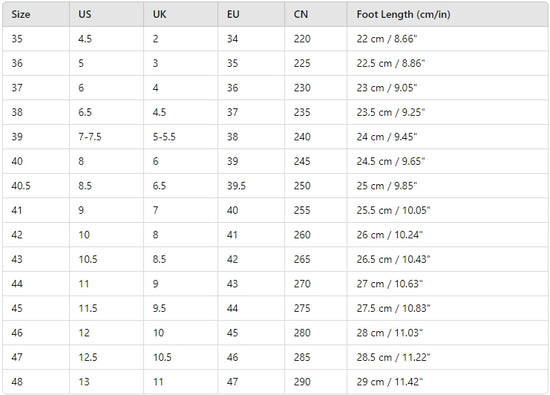Click the Size column header

[36, 14]
